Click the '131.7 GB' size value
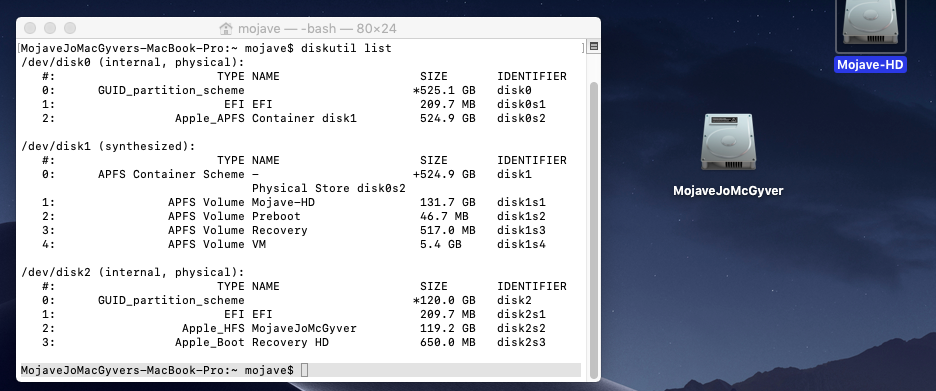The image size is (936, 391). (x=448, y=202)
